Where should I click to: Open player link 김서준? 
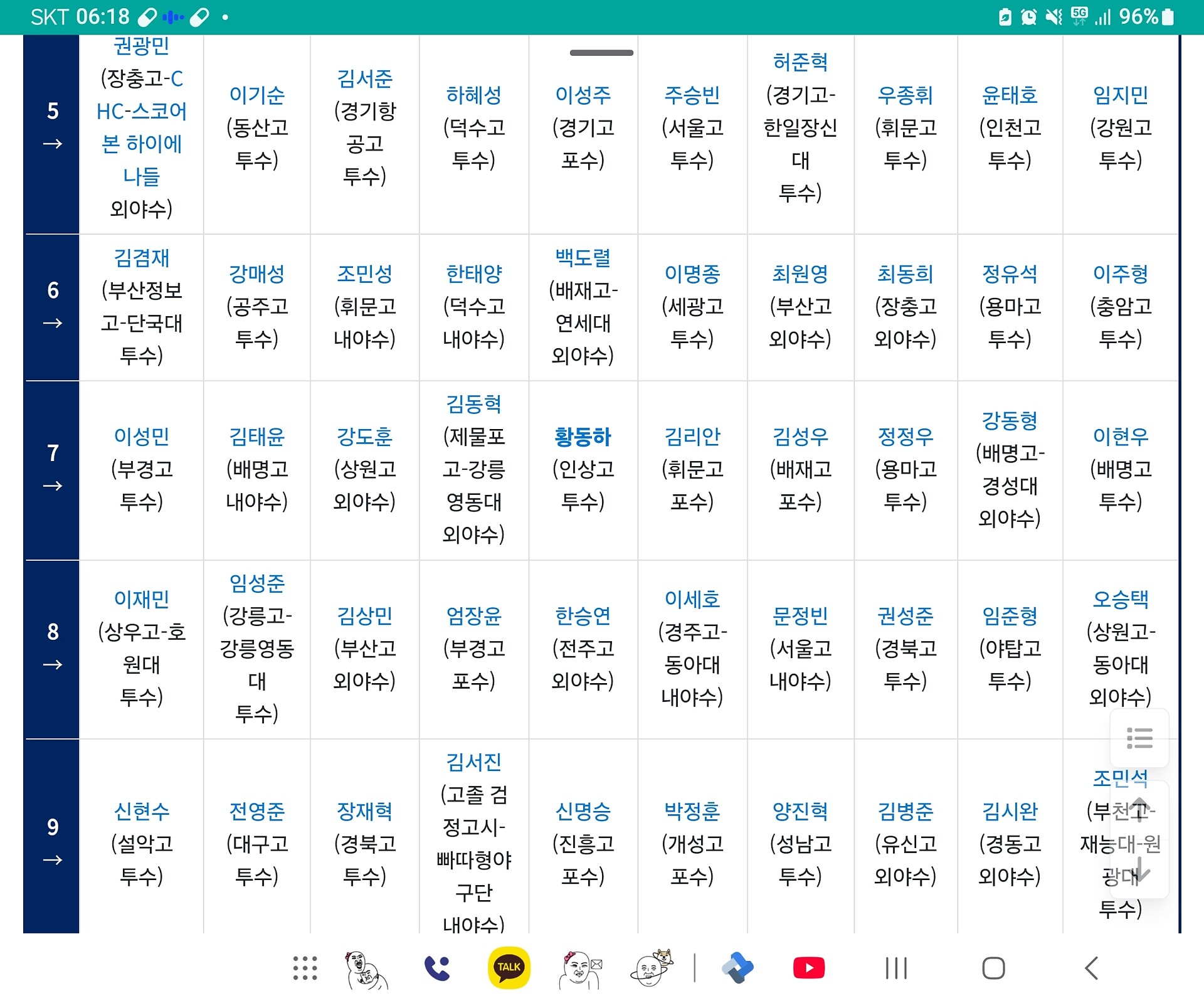click(364, 78)
